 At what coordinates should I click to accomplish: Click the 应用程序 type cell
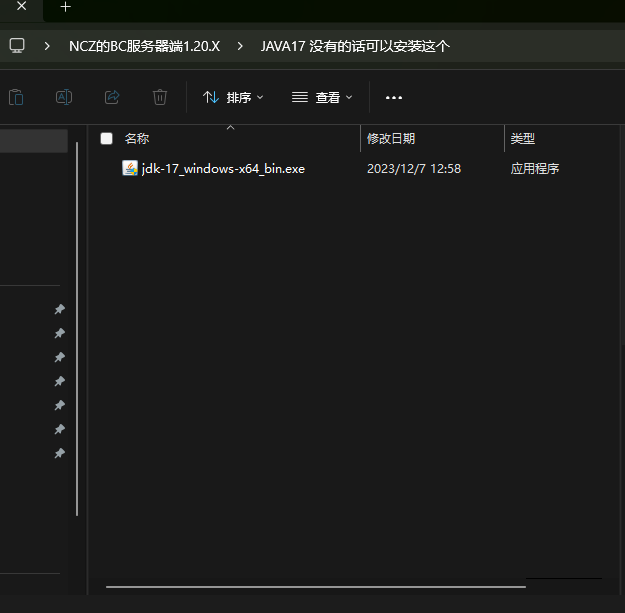click(x=535, y=169)
